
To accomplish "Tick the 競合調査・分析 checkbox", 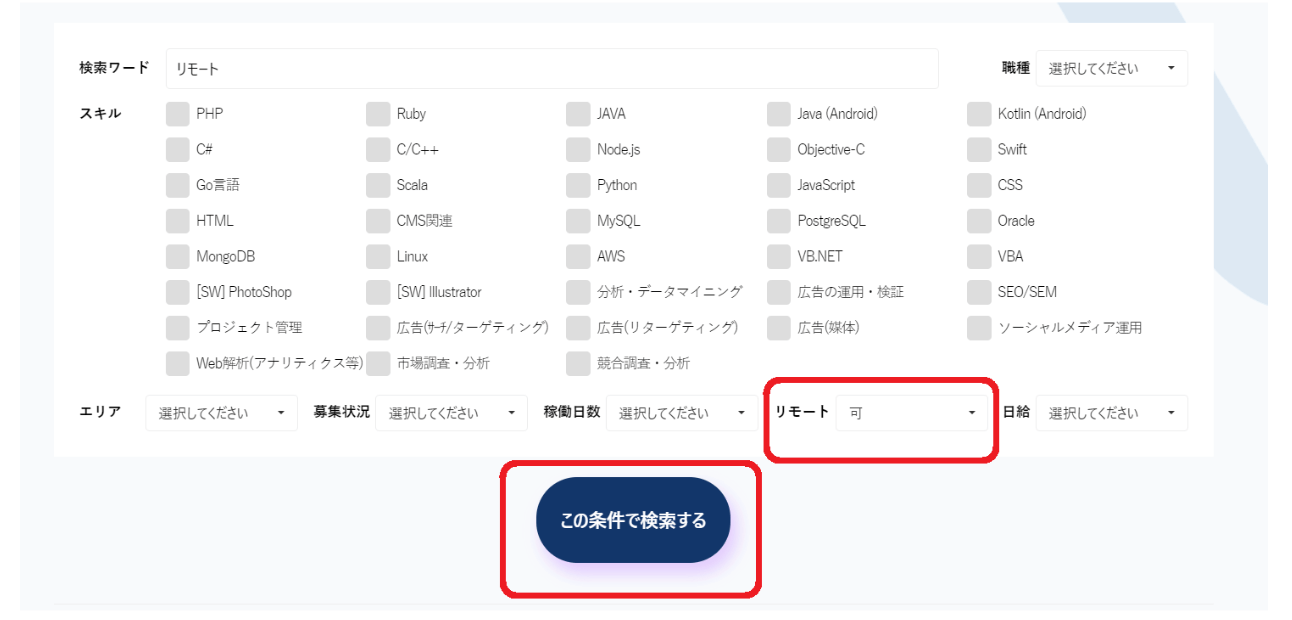I will click(x=578, y=363).
